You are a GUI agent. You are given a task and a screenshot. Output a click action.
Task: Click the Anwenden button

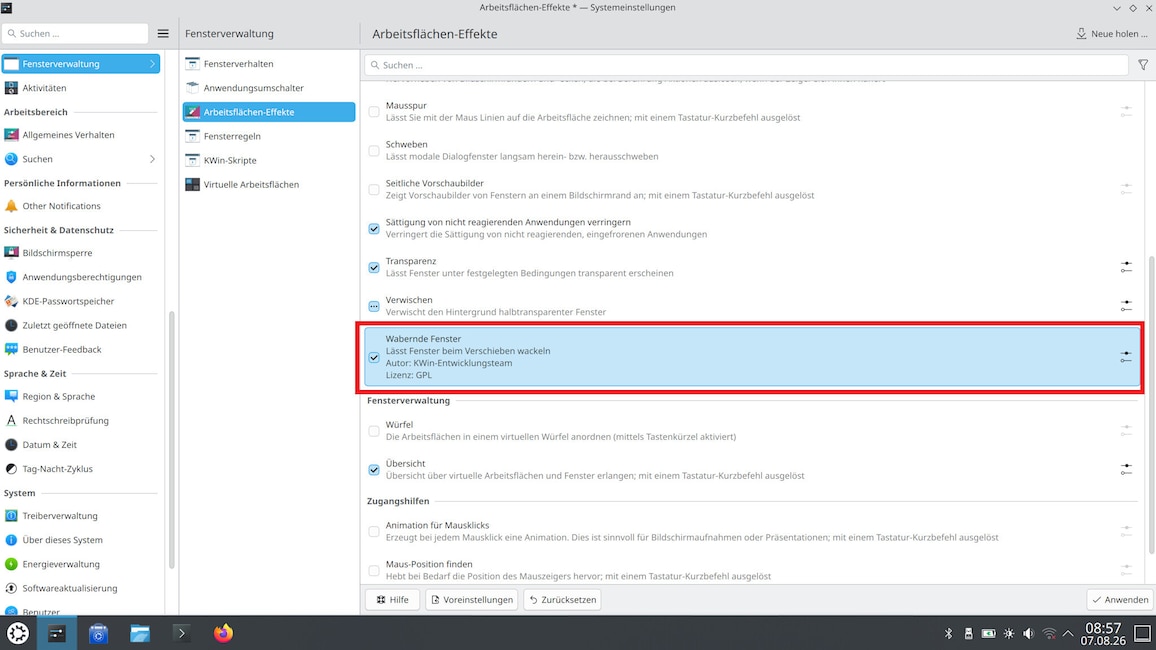pos(1120,600)
